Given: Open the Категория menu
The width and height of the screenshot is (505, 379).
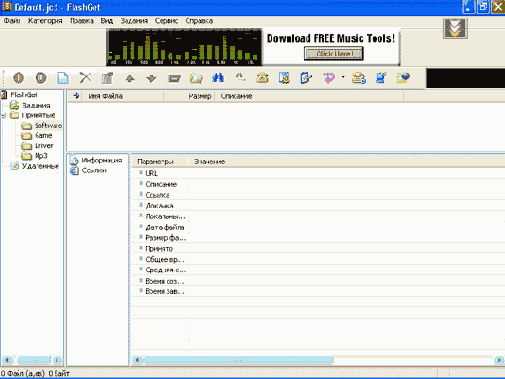Looking at the screenshot, I should (x=45, y=21).
